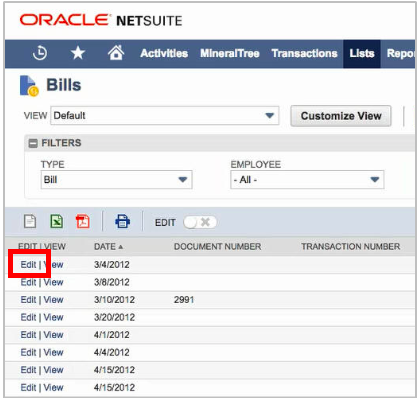Open the Recent Records clock icon
The height and width of the screenshot is (398, 420).
40,53
